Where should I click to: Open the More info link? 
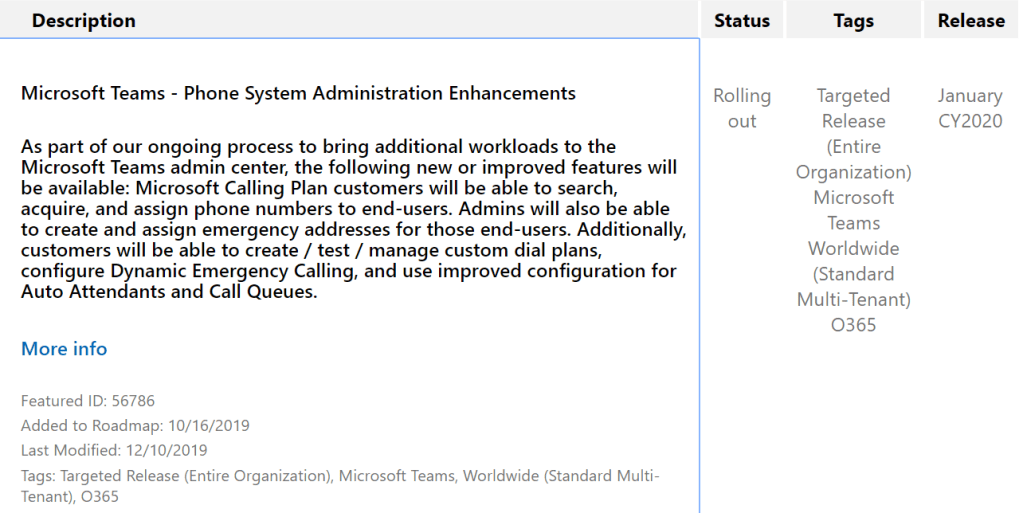[64, 349]
